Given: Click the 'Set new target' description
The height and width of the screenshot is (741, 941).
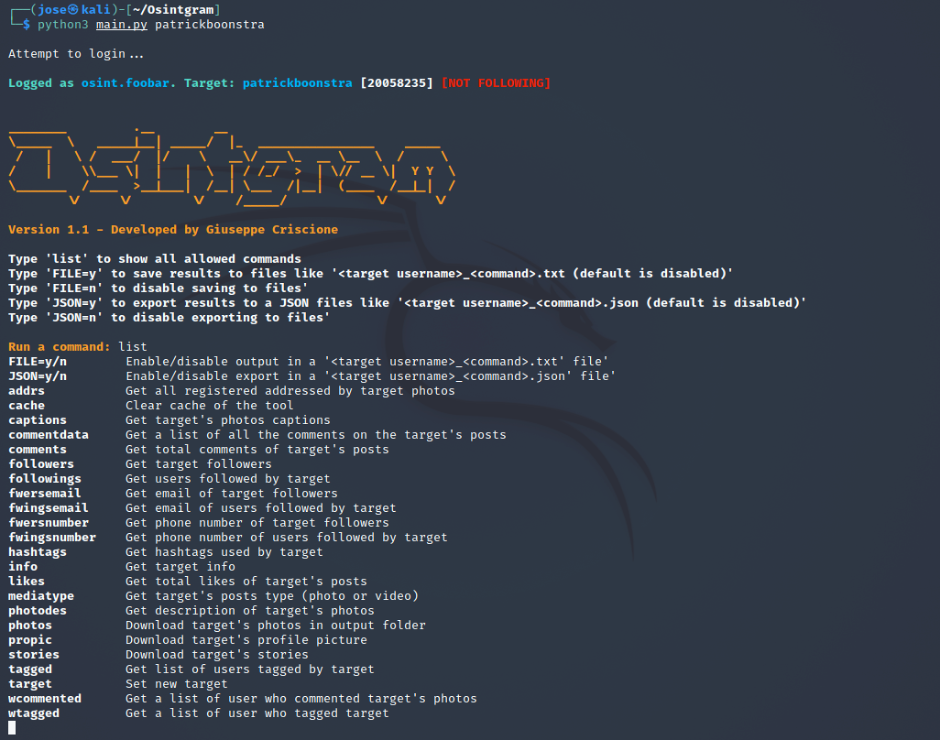Looking at the screenshot, I should coord(176,683).
